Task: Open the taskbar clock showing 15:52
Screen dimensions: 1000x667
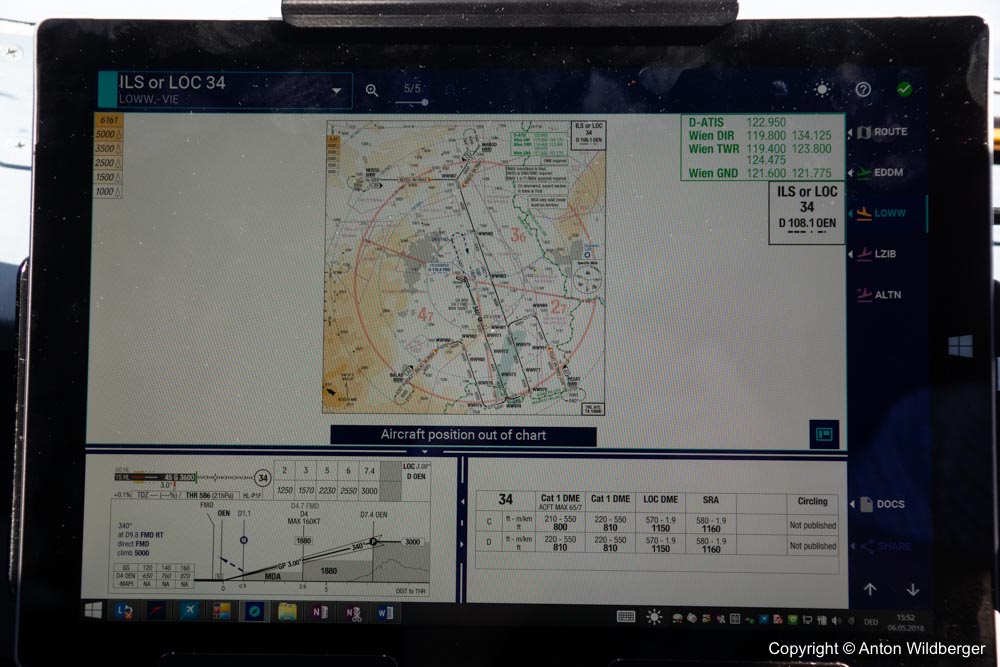Action: (905, 623)
